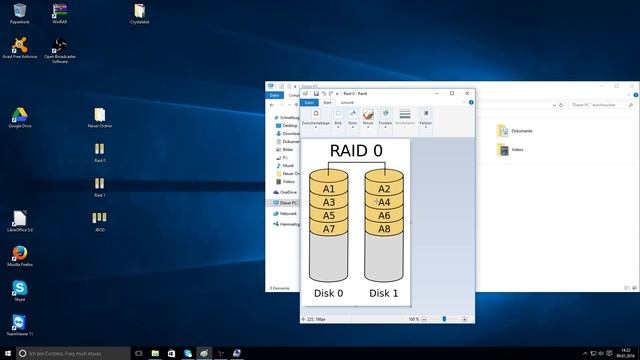Open the Dokumente folder in Explorer
Viewport: 640px width, 360px height.
pyautogui.click(x=514, y=131)
